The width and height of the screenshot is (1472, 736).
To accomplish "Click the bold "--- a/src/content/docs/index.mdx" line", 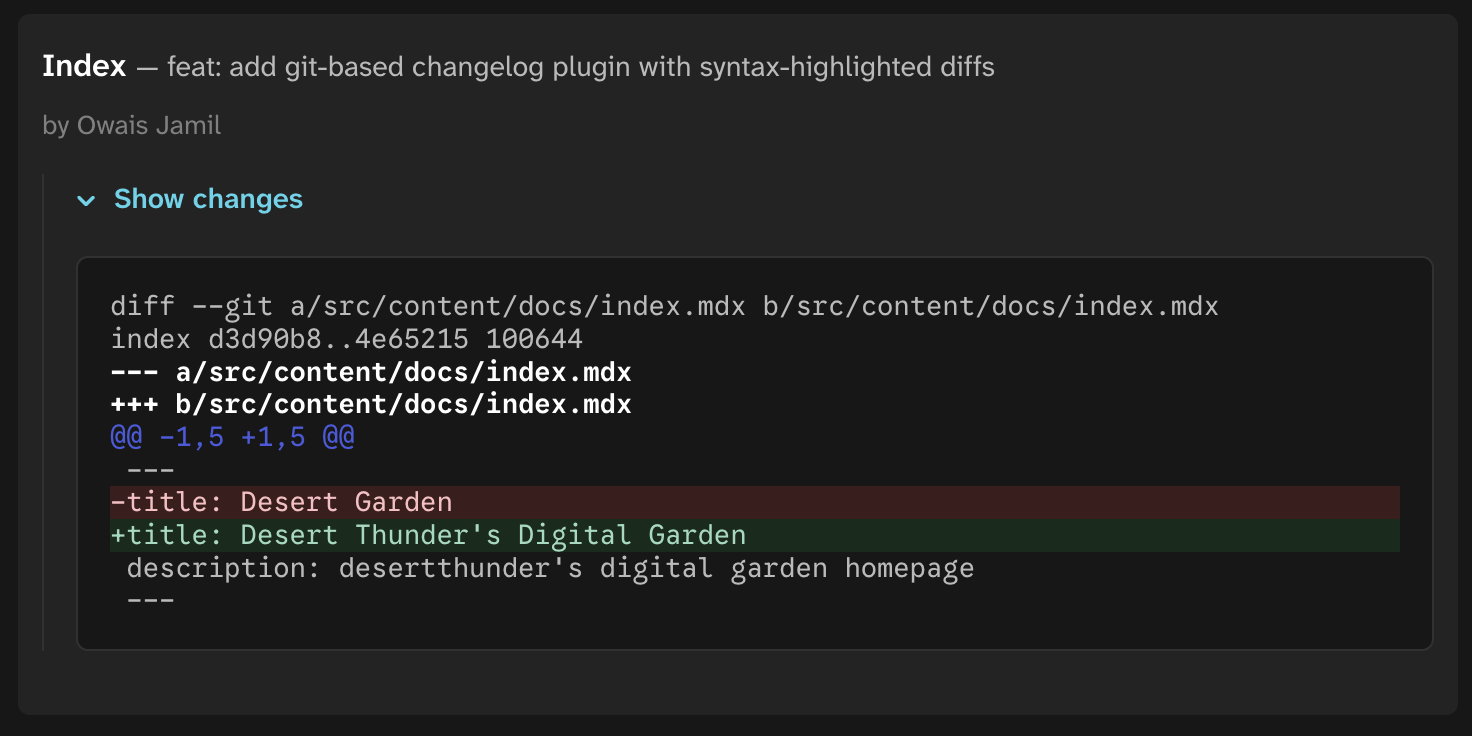I will [371, 373].
